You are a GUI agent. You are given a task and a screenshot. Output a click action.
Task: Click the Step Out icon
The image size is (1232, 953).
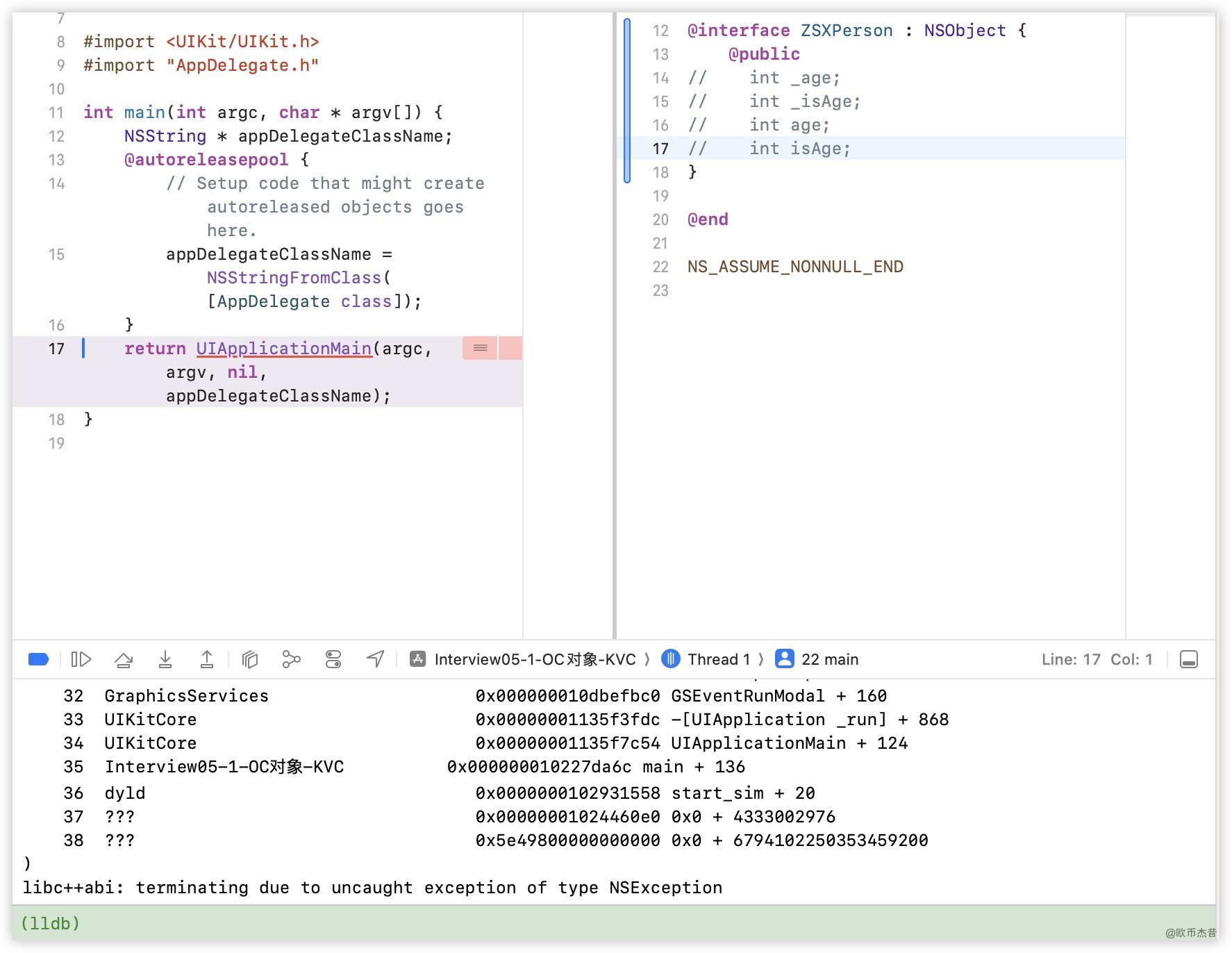[x=207, y=659]
